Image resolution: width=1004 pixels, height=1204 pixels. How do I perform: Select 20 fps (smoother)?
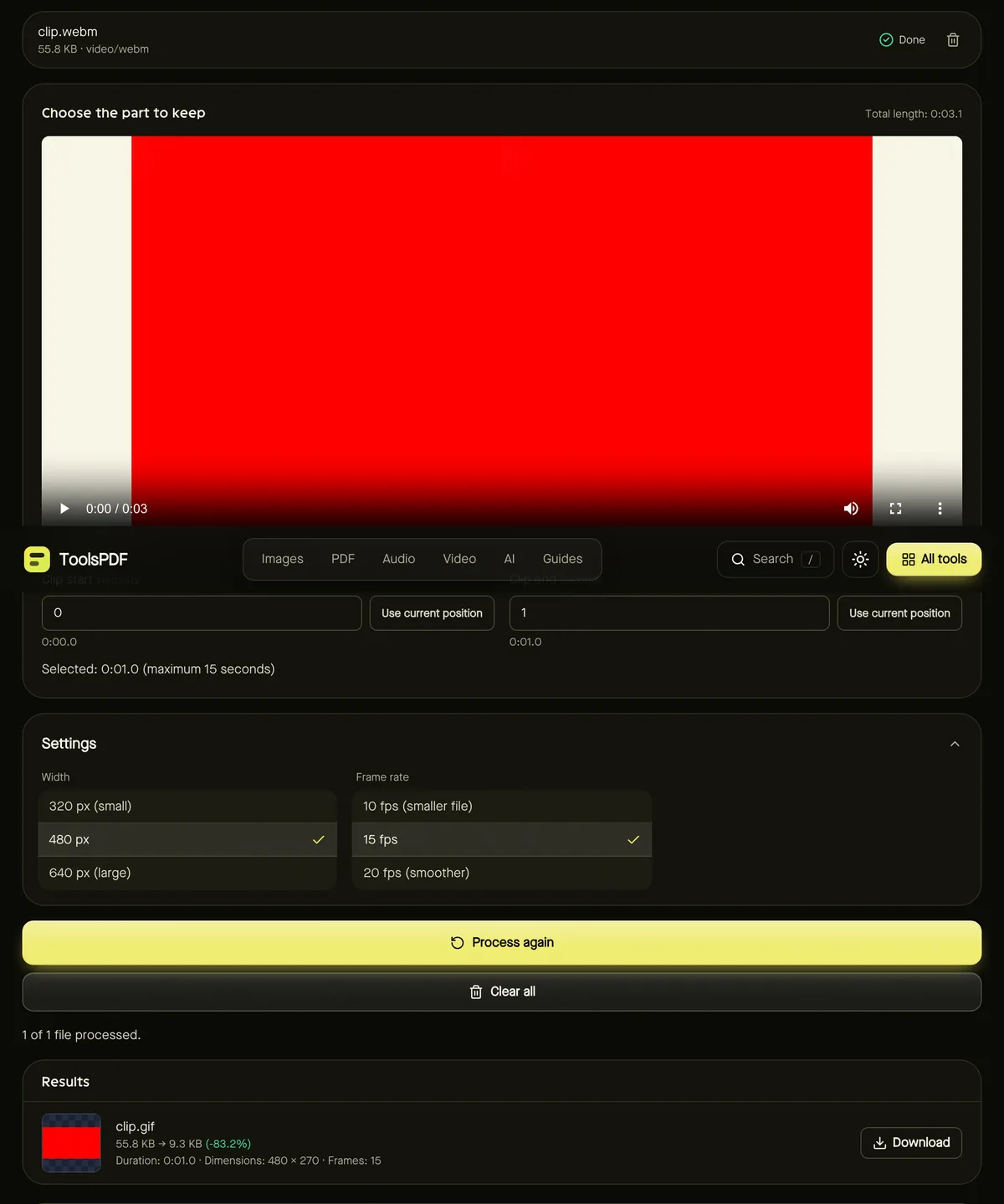coord(501,873)
